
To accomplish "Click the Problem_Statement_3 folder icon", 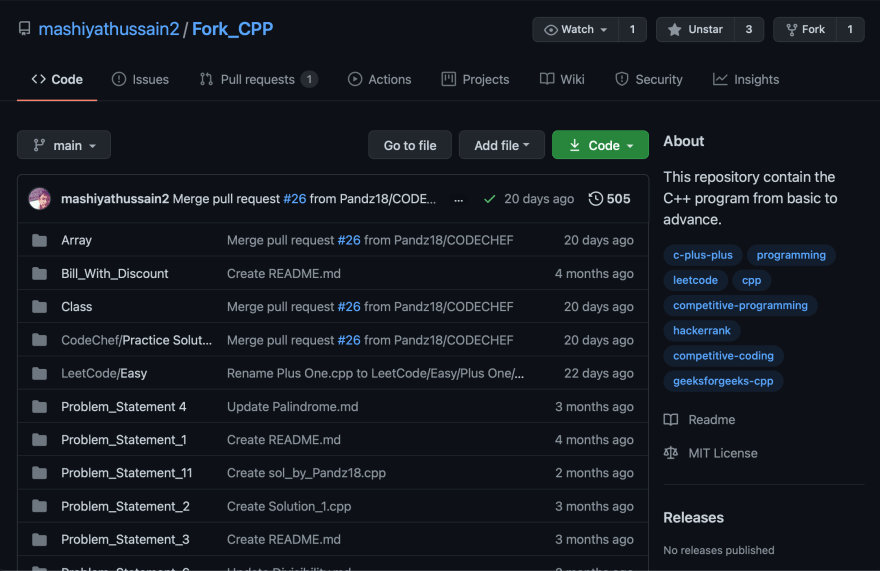I will click(39, 540).
